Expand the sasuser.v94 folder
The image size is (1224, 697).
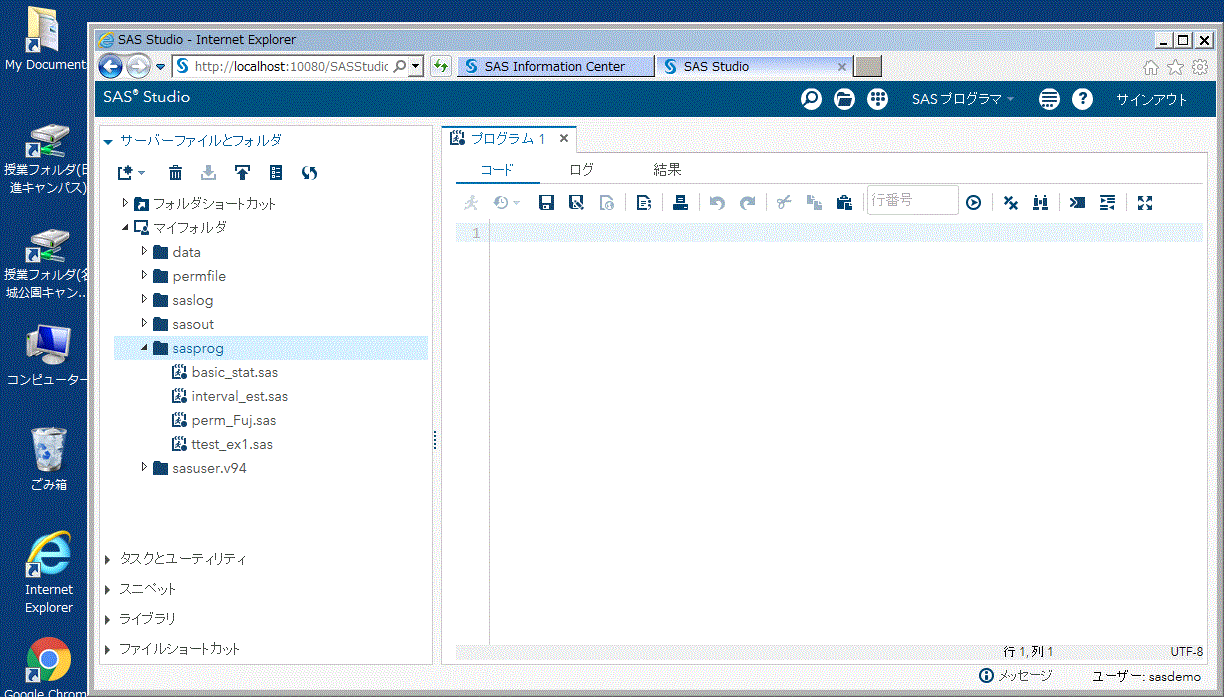(x=144, y=467)
